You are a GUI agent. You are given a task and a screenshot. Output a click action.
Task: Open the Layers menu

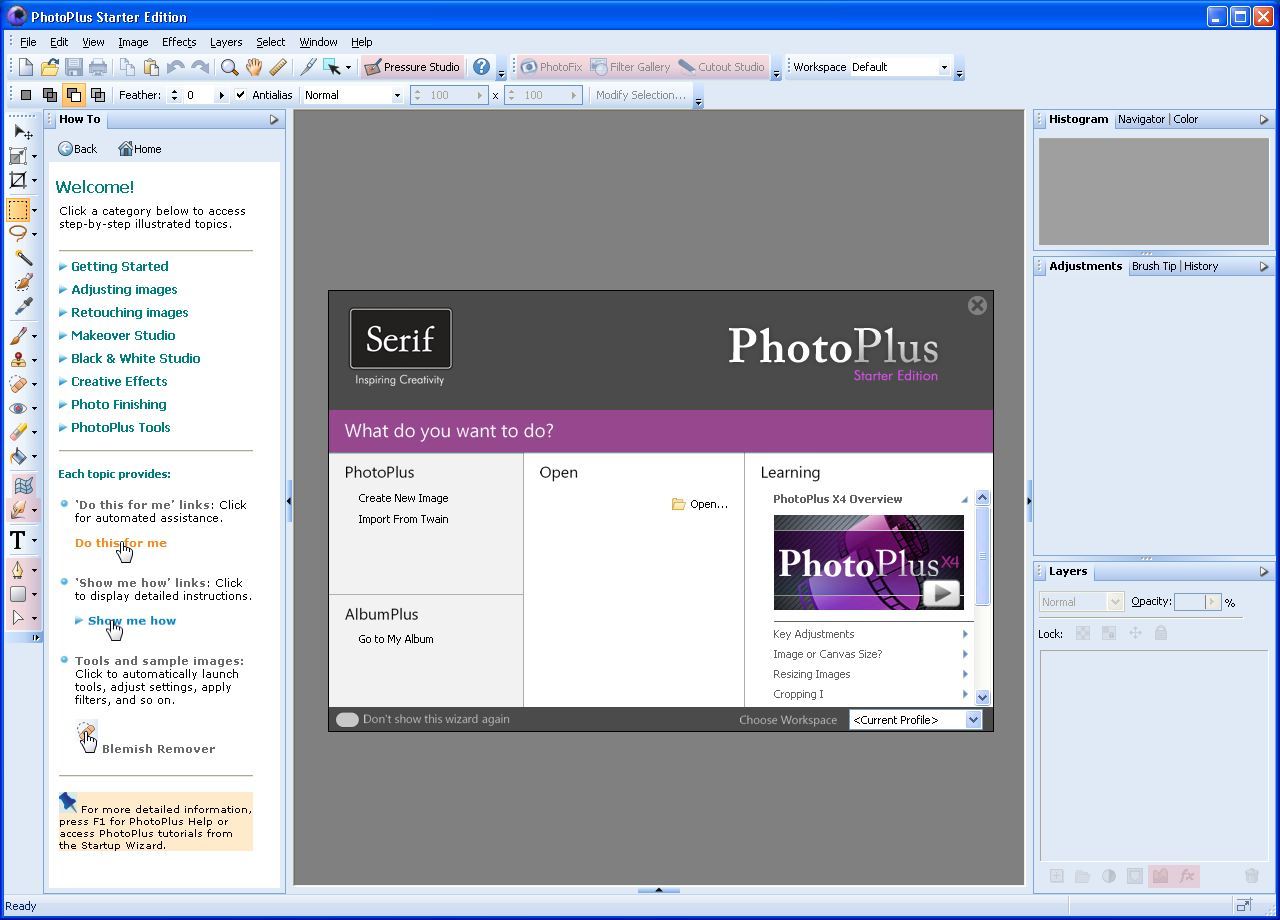(226, 42)
